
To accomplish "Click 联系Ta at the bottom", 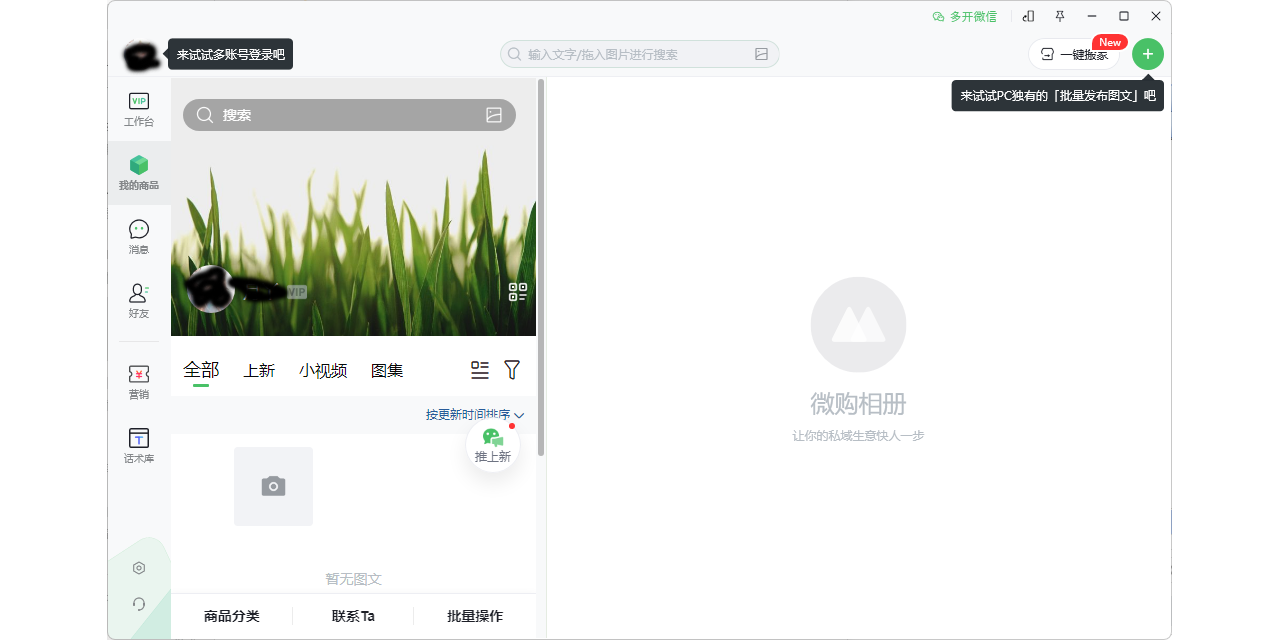I will pos(353,616).
